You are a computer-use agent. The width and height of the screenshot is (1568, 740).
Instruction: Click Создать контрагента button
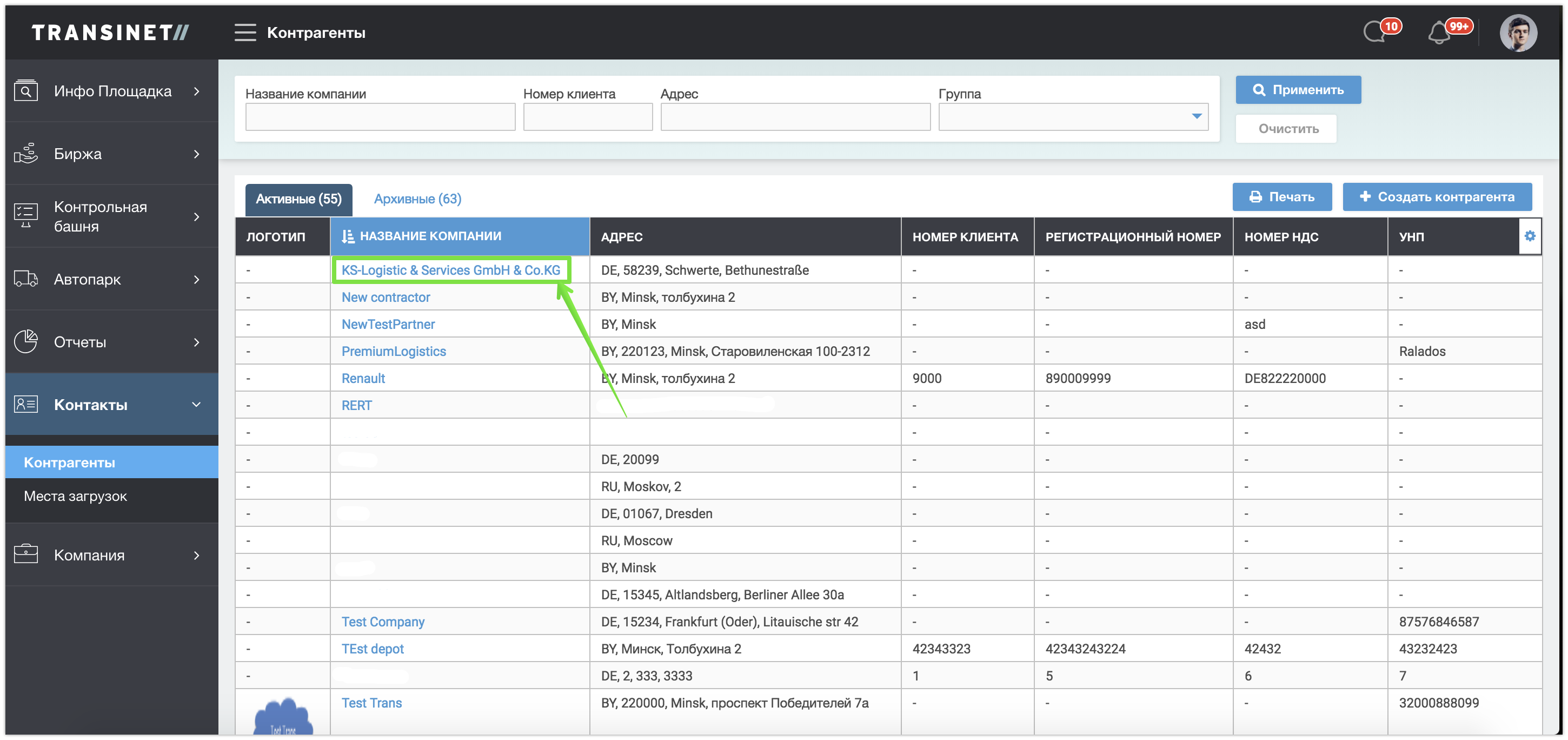tap(1437, 197)
